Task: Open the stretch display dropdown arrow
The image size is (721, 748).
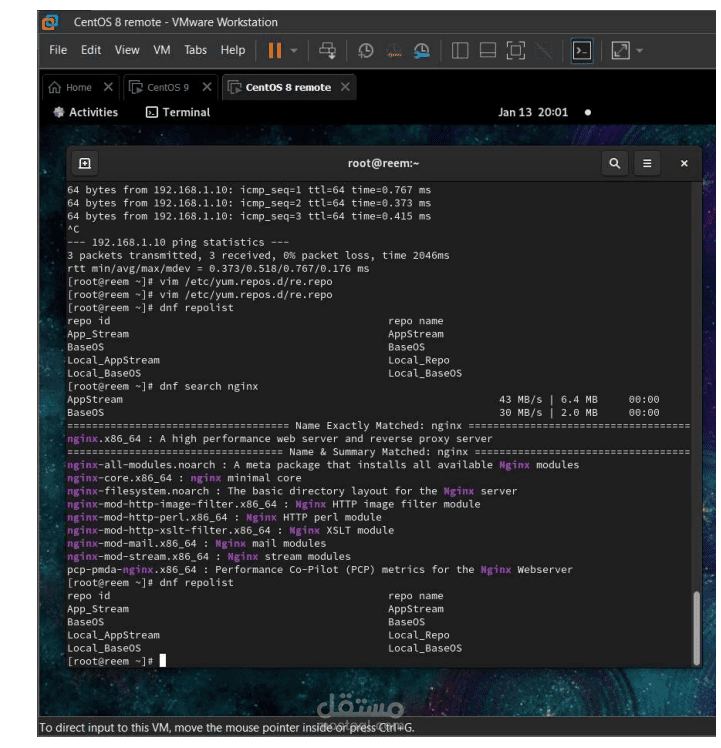Action: (x=639, y=50)
